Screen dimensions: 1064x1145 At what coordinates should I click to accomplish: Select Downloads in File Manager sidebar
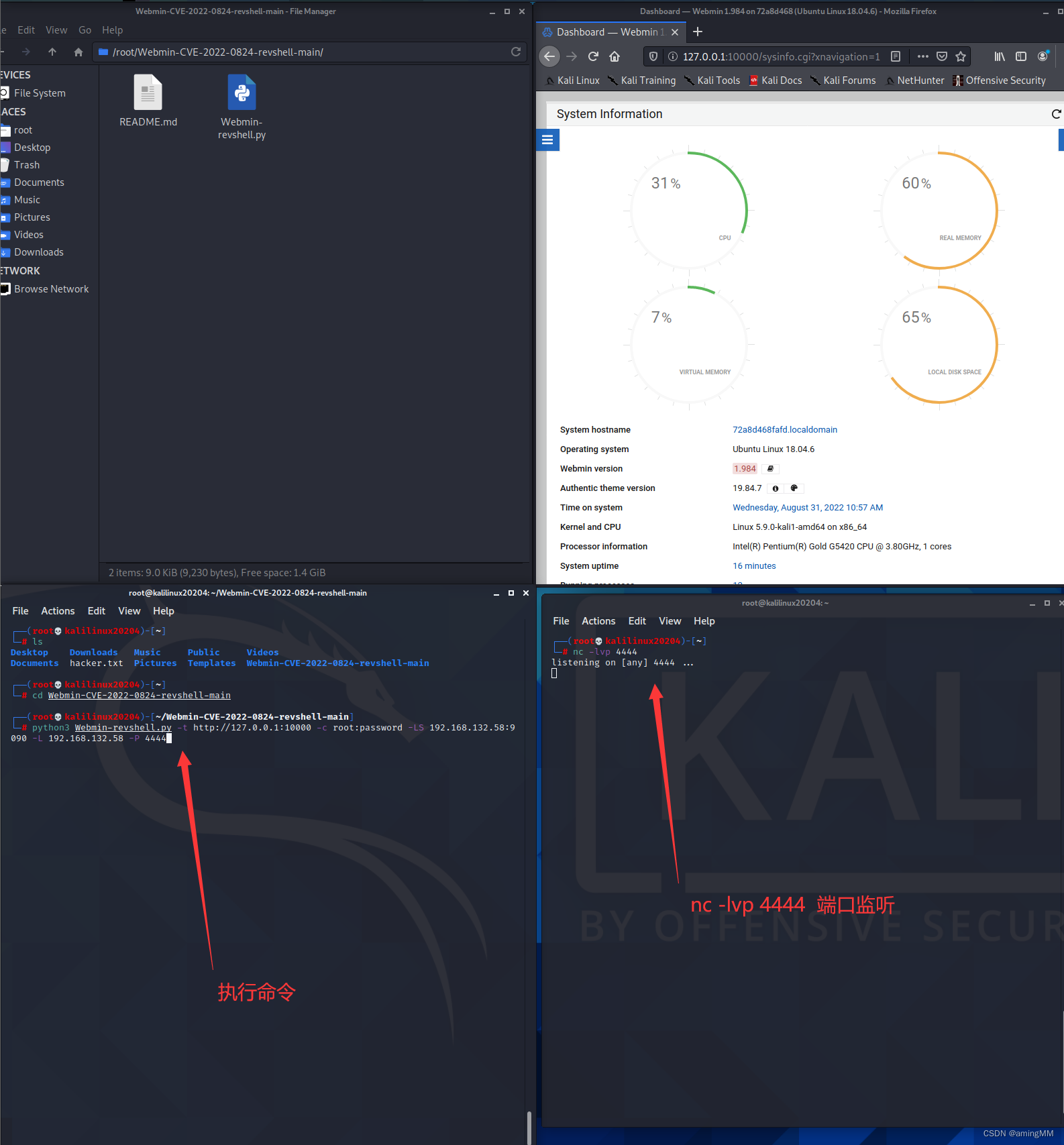pos(39,252)
